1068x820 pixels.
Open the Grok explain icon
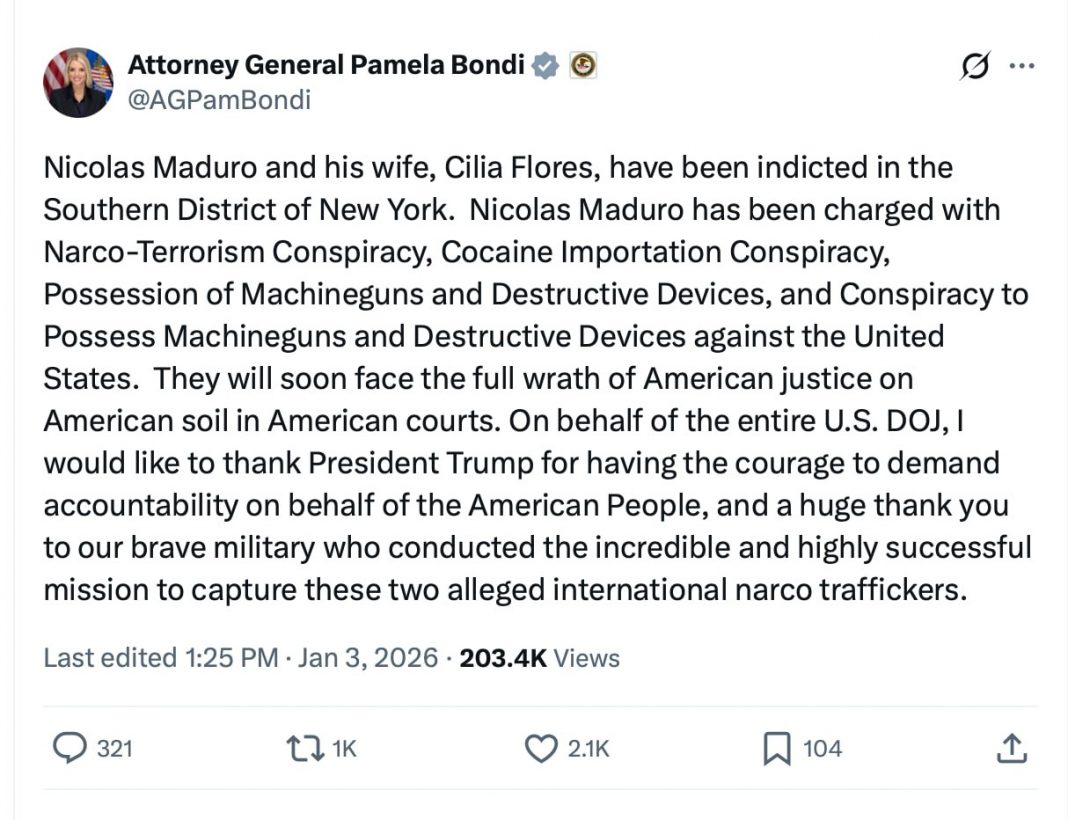click(x=973, y=67)
